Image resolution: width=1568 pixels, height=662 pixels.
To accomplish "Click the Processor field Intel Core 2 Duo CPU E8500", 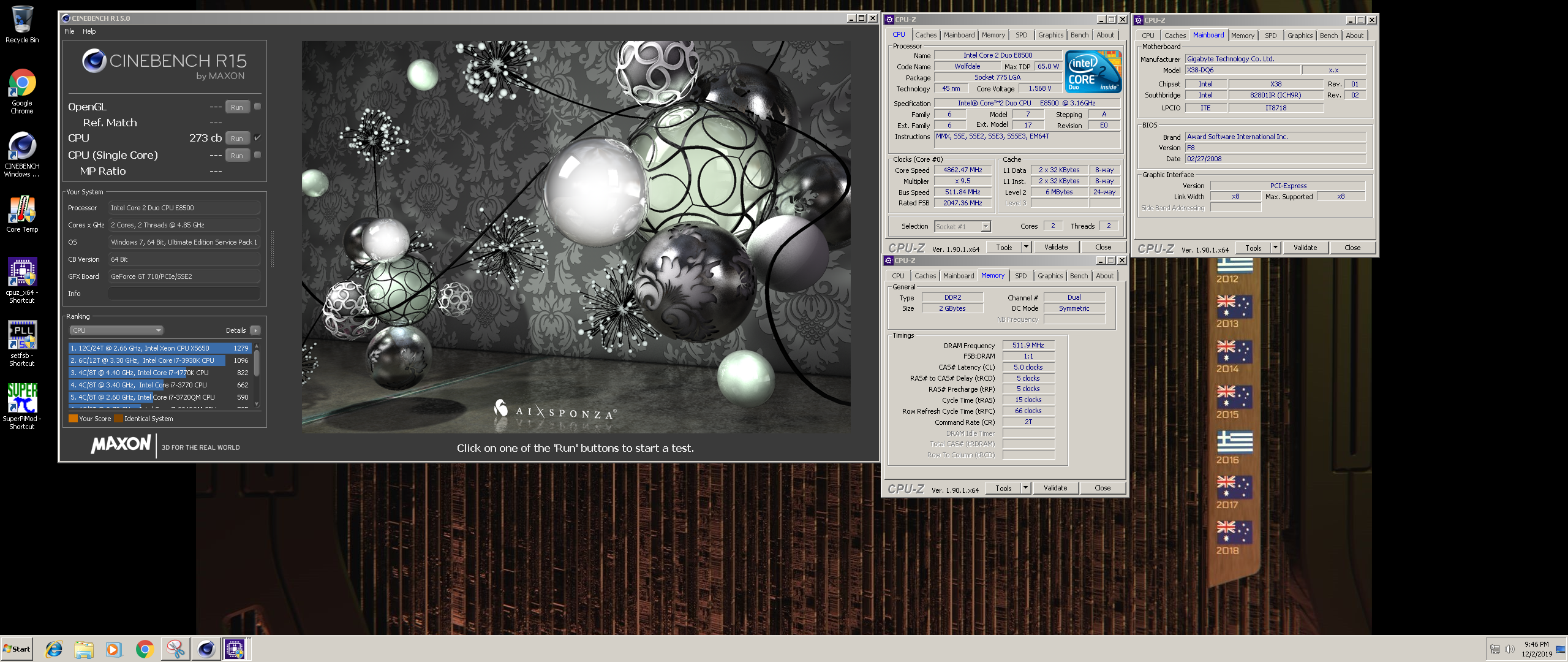I will (184, 208).
